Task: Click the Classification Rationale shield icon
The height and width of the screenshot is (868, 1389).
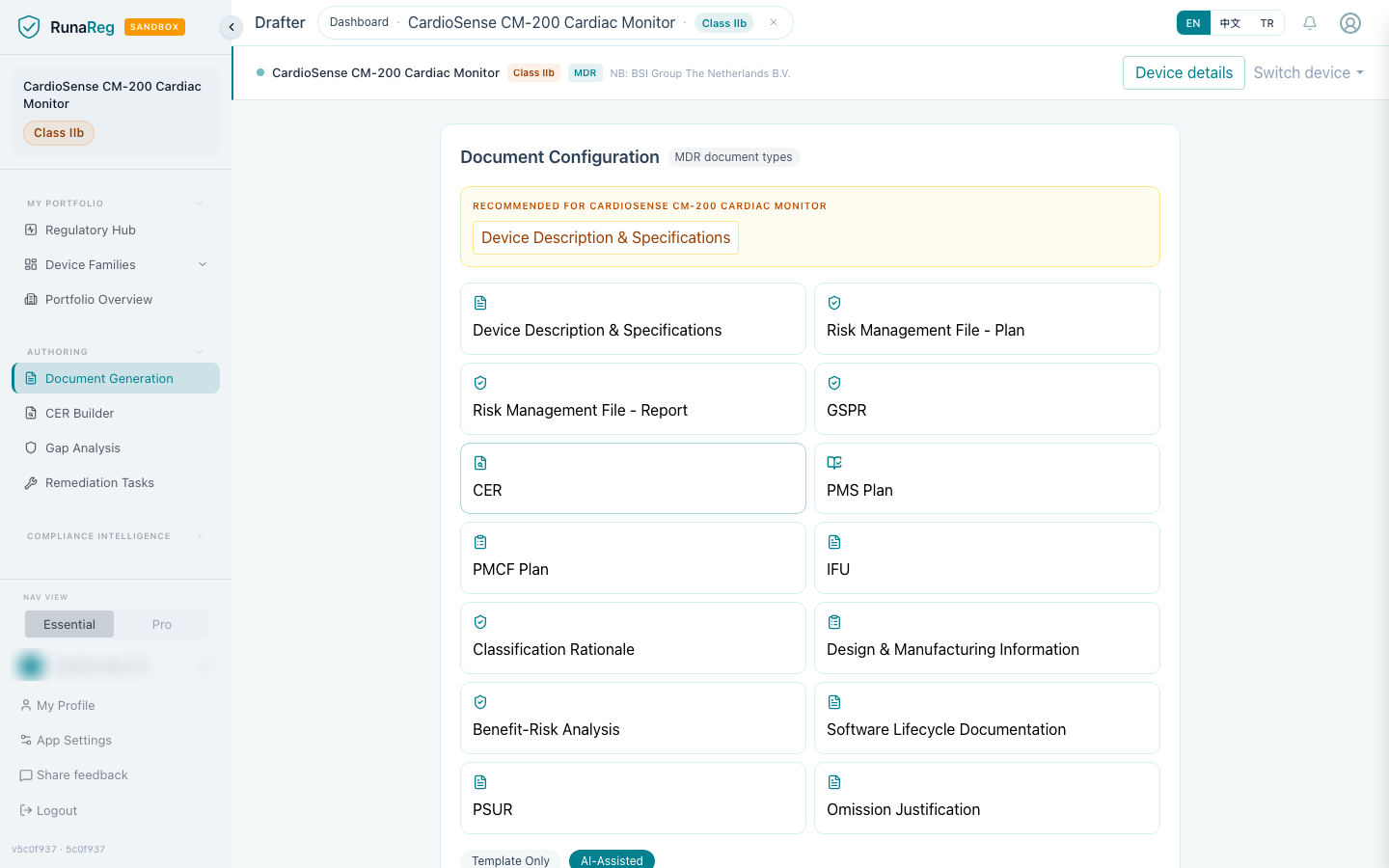Action: coord(480,622)
